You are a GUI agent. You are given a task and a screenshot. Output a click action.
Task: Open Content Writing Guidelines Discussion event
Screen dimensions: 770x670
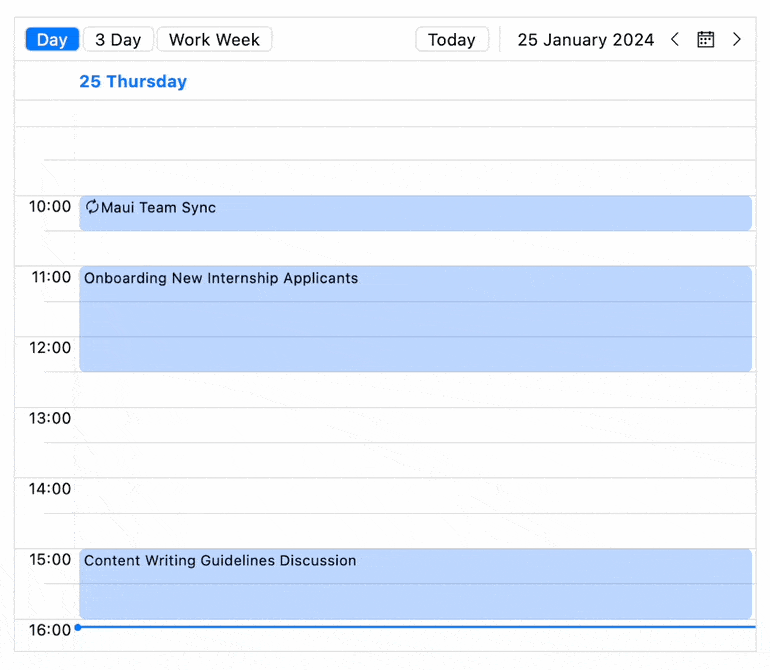[415, 584]
